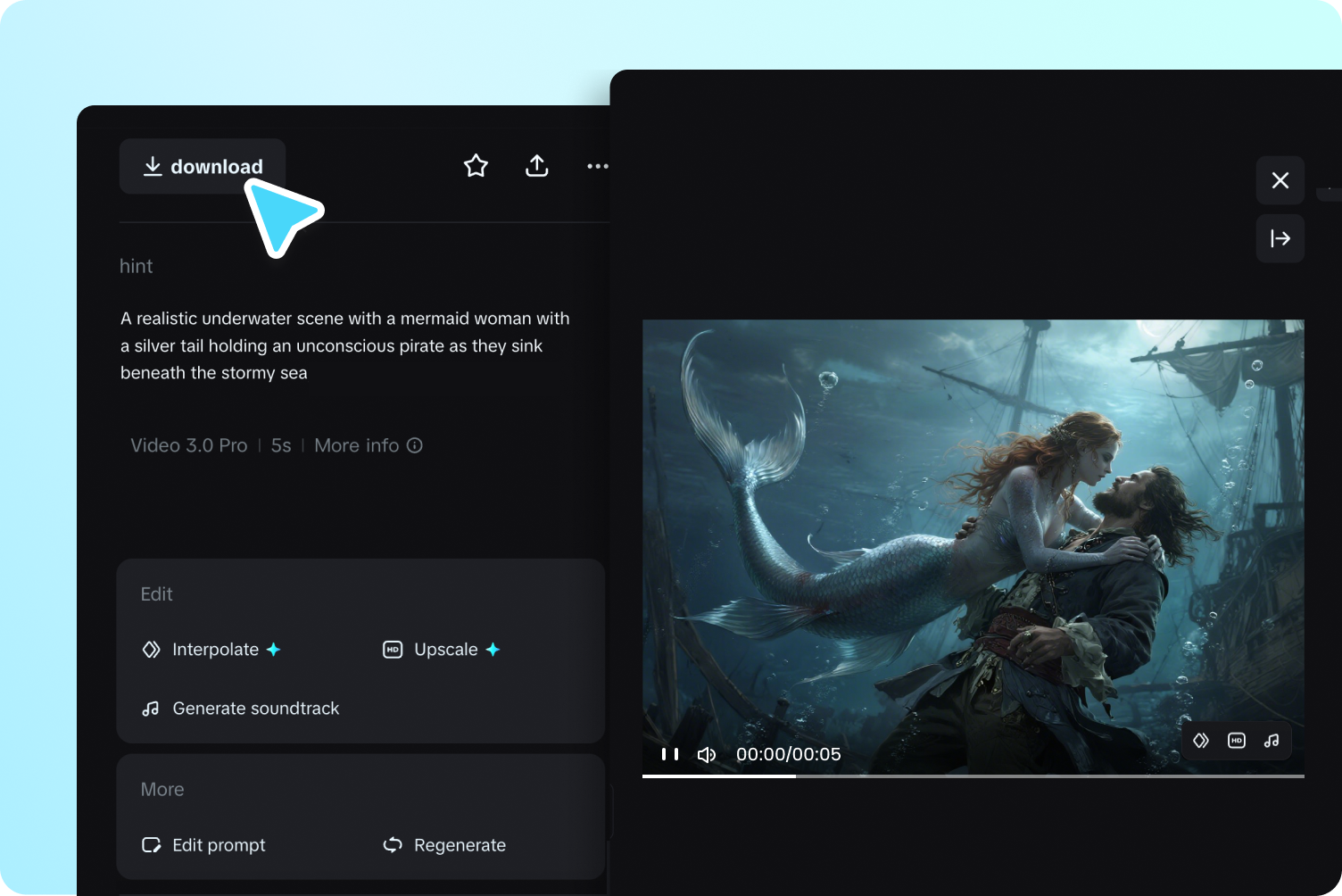Viewport: 1342px width, 896px height.
Task: Click the share upload button
Action: 536,165
